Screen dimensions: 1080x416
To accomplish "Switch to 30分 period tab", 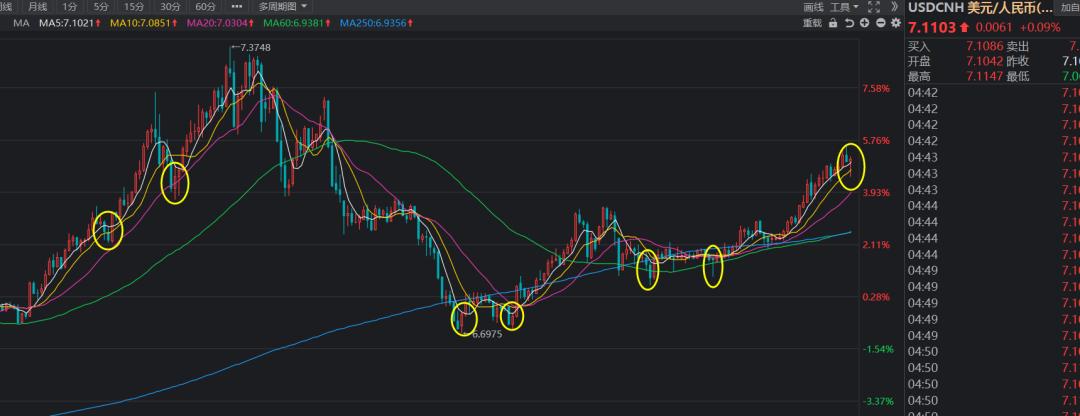I will [x=169, y=6].
